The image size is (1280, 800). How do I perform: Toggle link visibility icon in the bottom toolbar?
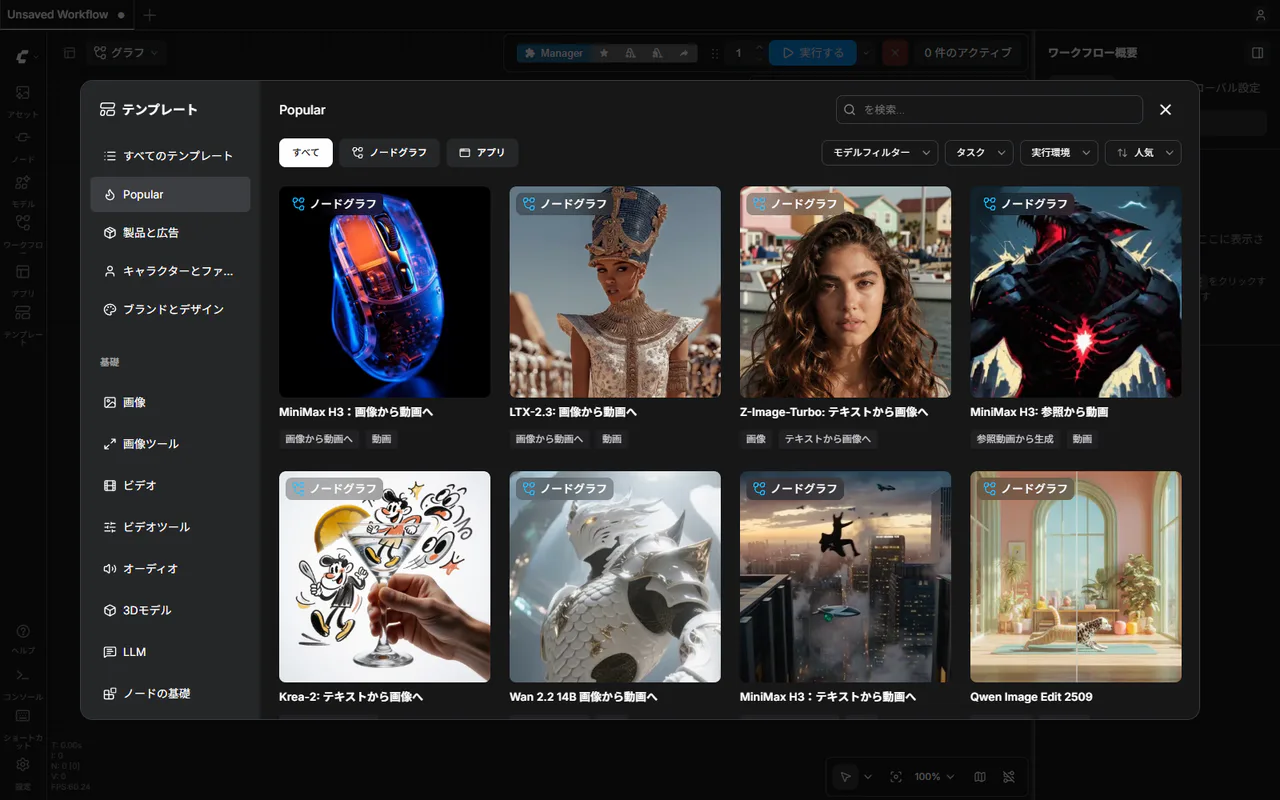point(1009,777)
